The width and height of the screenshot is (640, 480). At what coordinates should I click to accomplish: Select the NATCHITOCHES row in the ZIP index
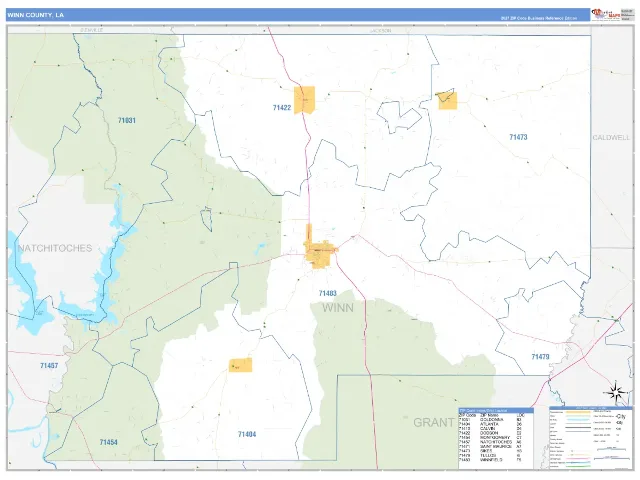(492, 442)
